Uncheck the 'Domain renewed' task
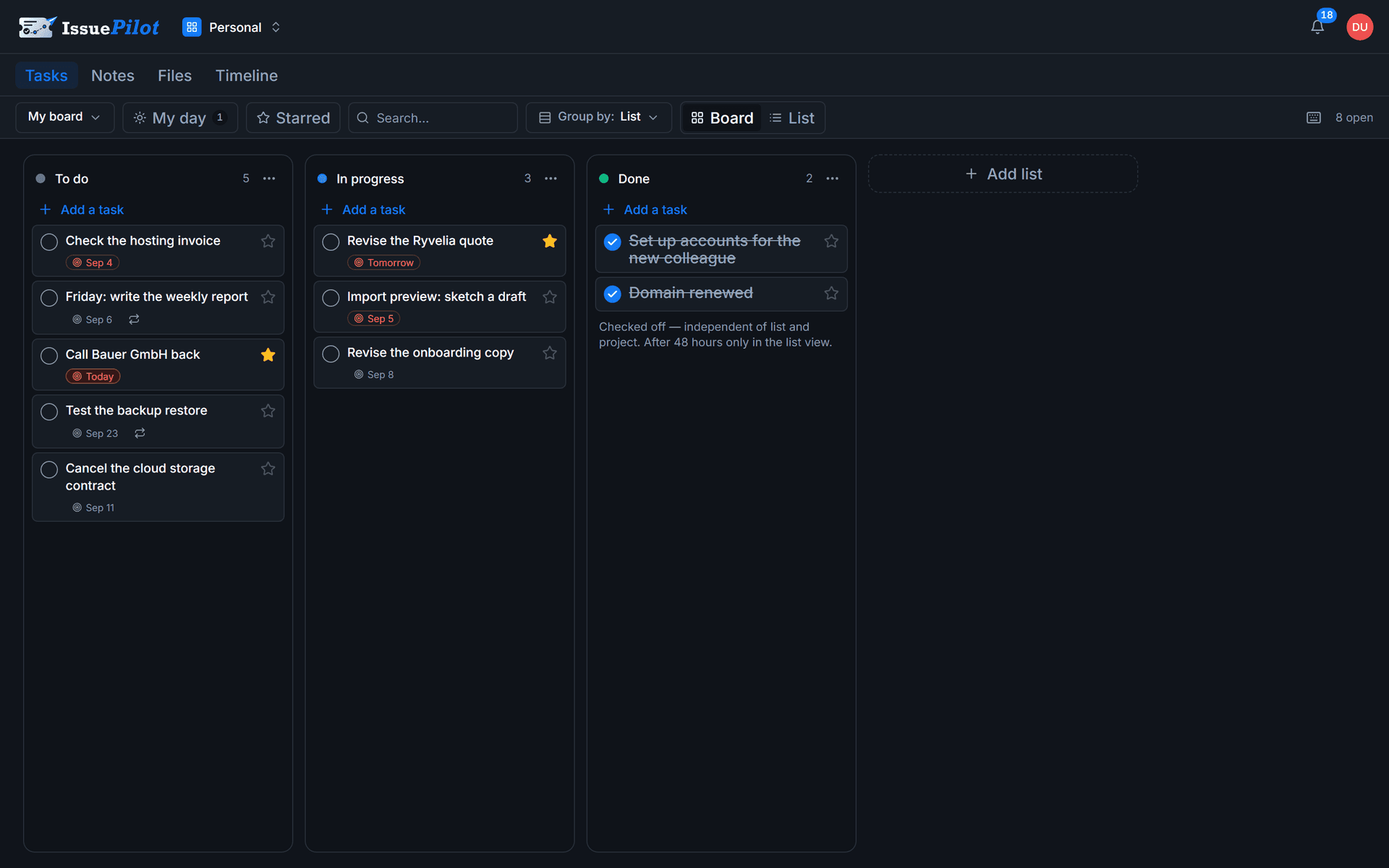This screenshot has width=1389, height=868. click(x=613, y=294)
